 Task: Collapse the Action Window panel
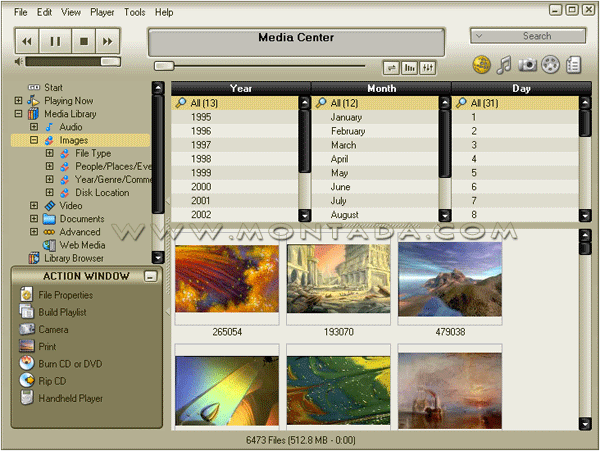coord(150,276)
